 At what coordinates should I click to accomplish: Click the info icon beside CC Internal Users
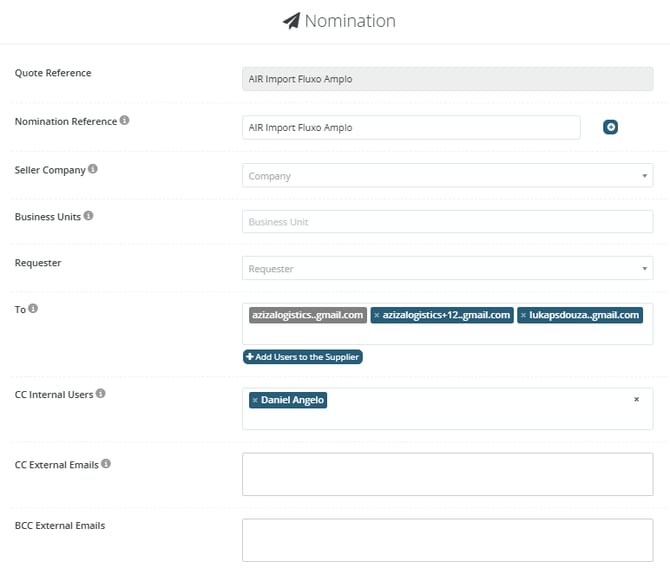point(101,394)
